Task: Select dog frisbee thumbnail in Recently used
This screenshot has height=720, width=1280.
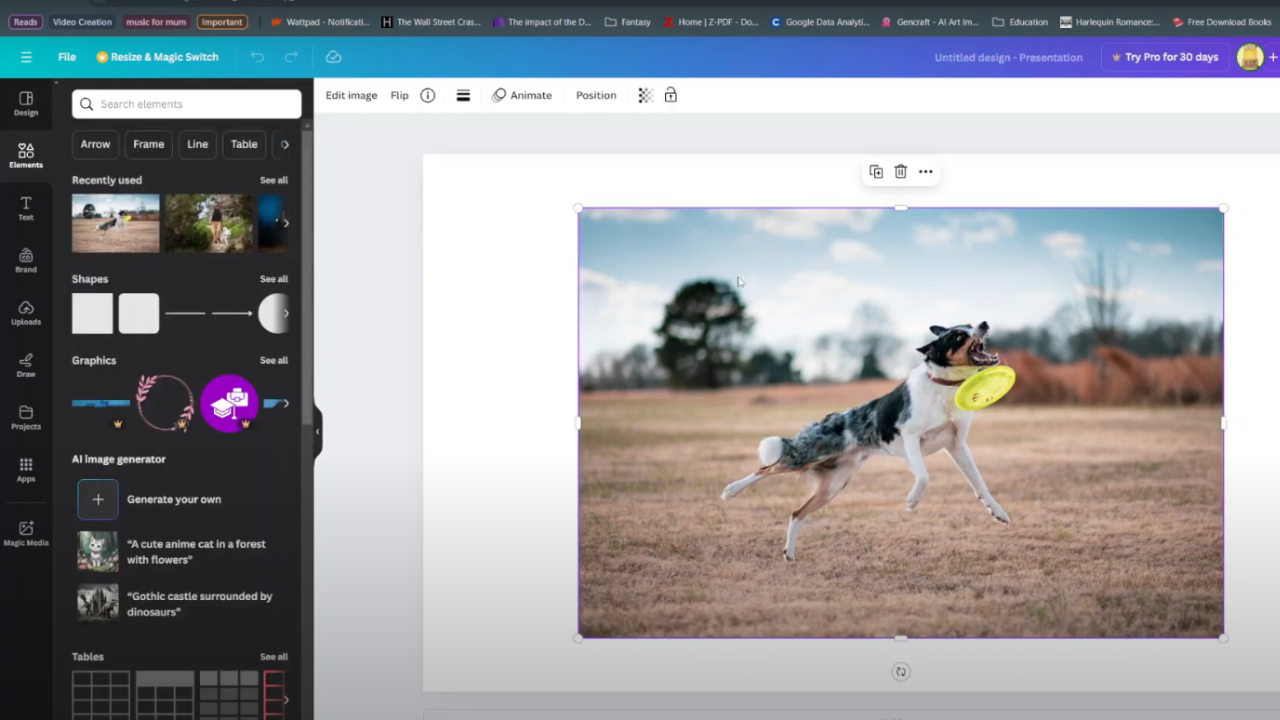Action: click(x=115, y=223)
